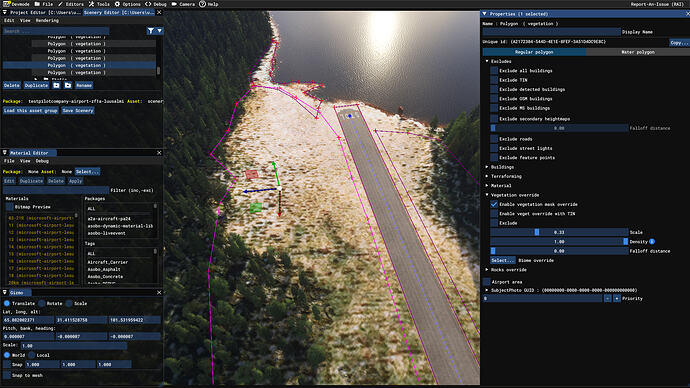The height and width of the screenshot is (388, 690).
Task: Open the Tools menu
Action: click(99, 4)
